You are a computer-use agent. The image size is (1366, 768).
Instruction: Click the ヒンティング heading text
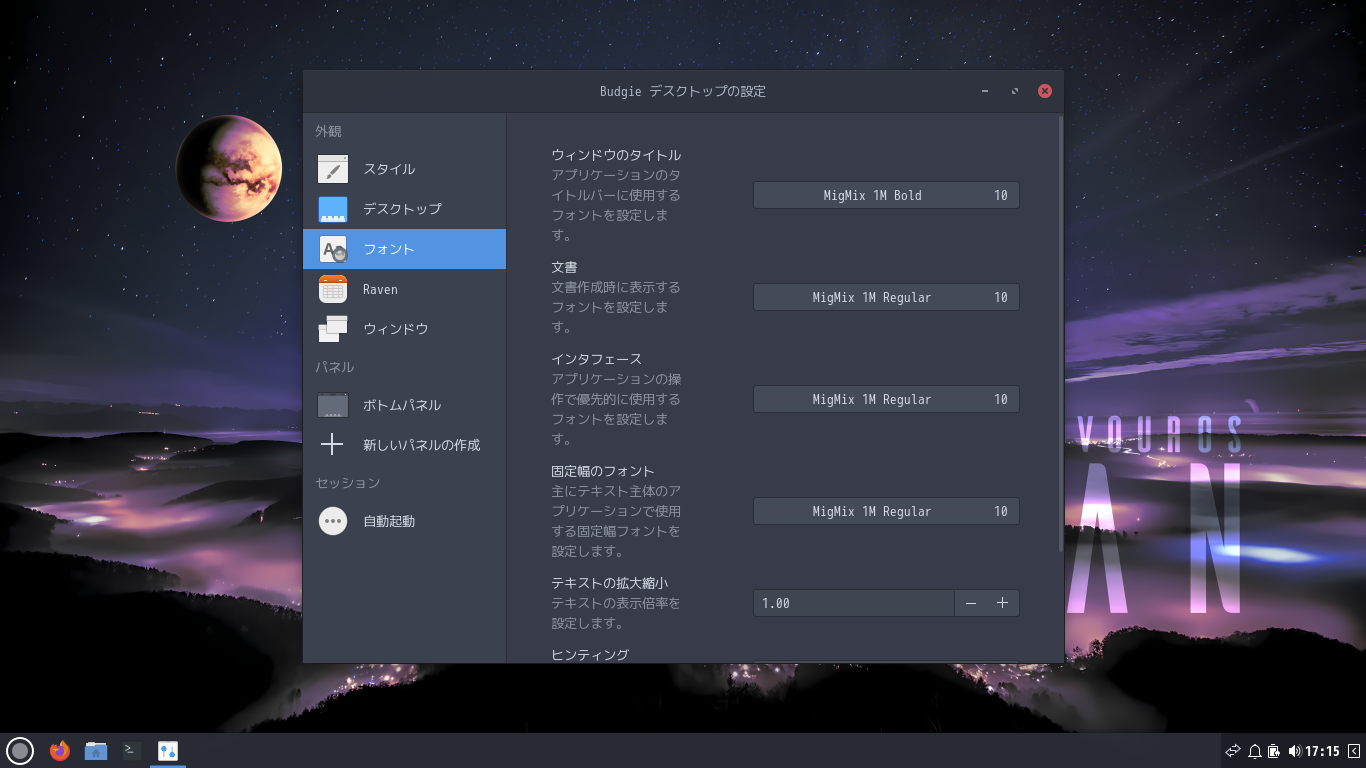tap(590, 655)
